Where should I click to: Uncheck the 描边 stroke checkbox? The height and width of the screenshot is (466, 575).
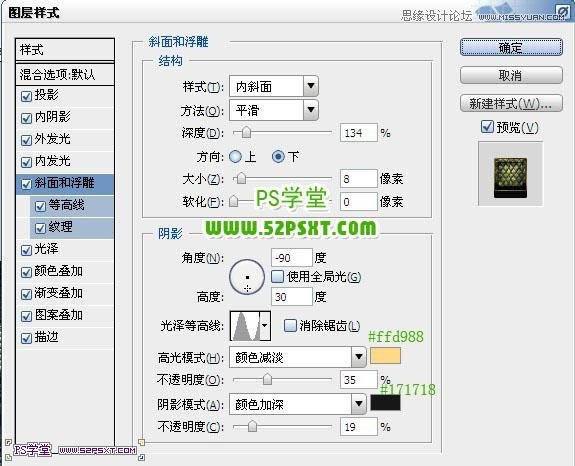pos(26,338)
